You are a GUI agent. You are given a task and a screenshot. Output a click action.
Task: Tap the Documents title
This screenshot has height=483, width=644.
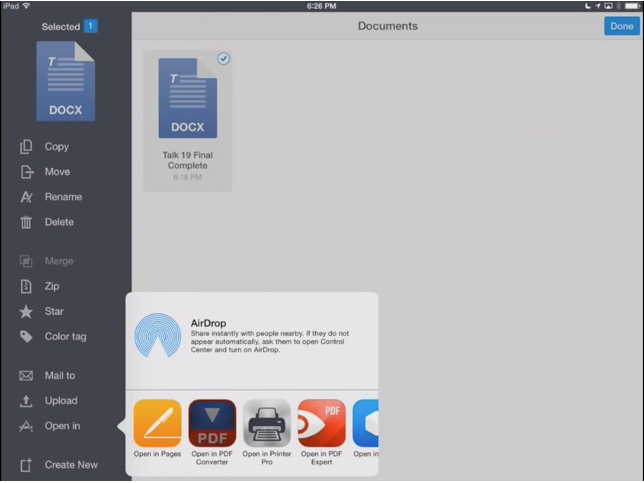pyautogui.click(x=388, y=26)
